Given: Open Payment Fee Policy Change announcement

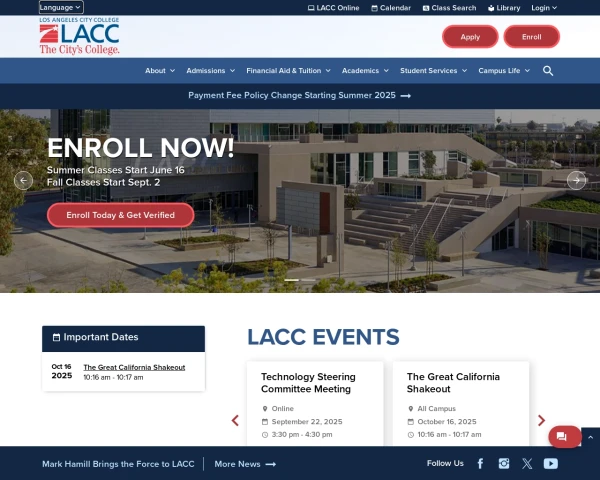Looking at the screenshot, I should tap(300, 95).
